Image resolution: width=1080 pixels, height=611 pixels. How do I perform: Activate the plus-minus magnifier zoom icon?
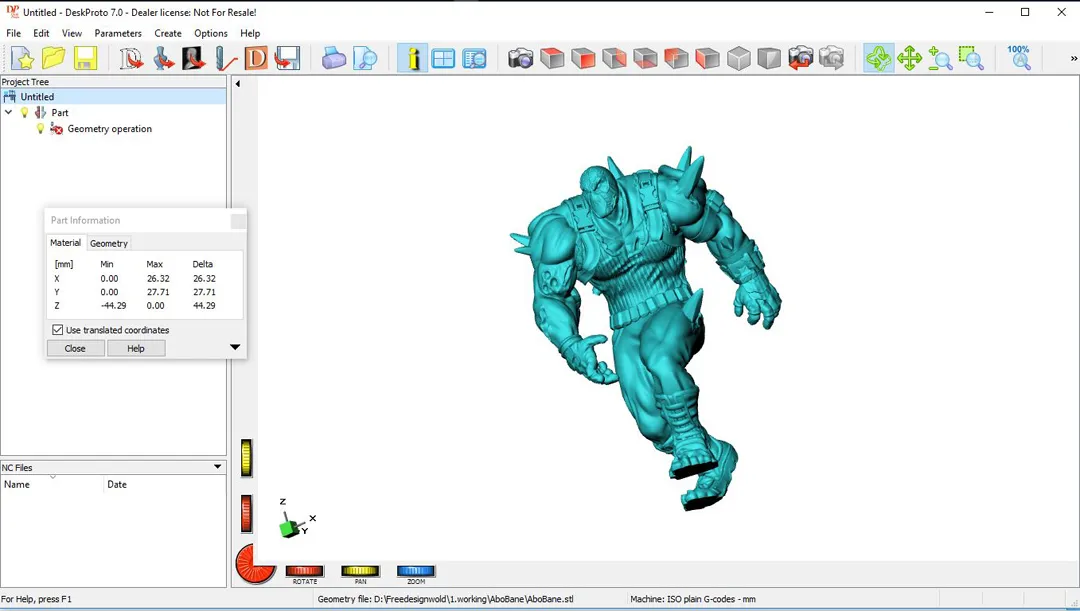click(940, 59)
